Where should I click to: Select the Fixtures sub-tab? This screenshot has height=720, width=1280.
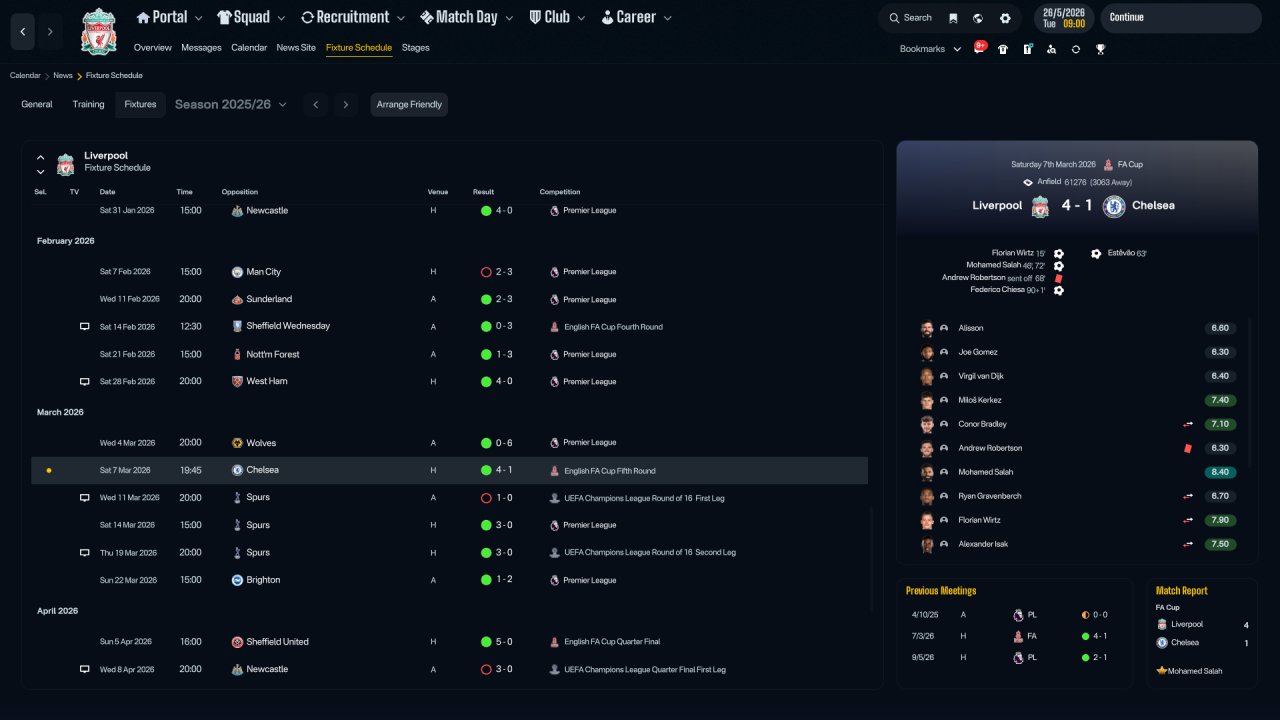140,105
